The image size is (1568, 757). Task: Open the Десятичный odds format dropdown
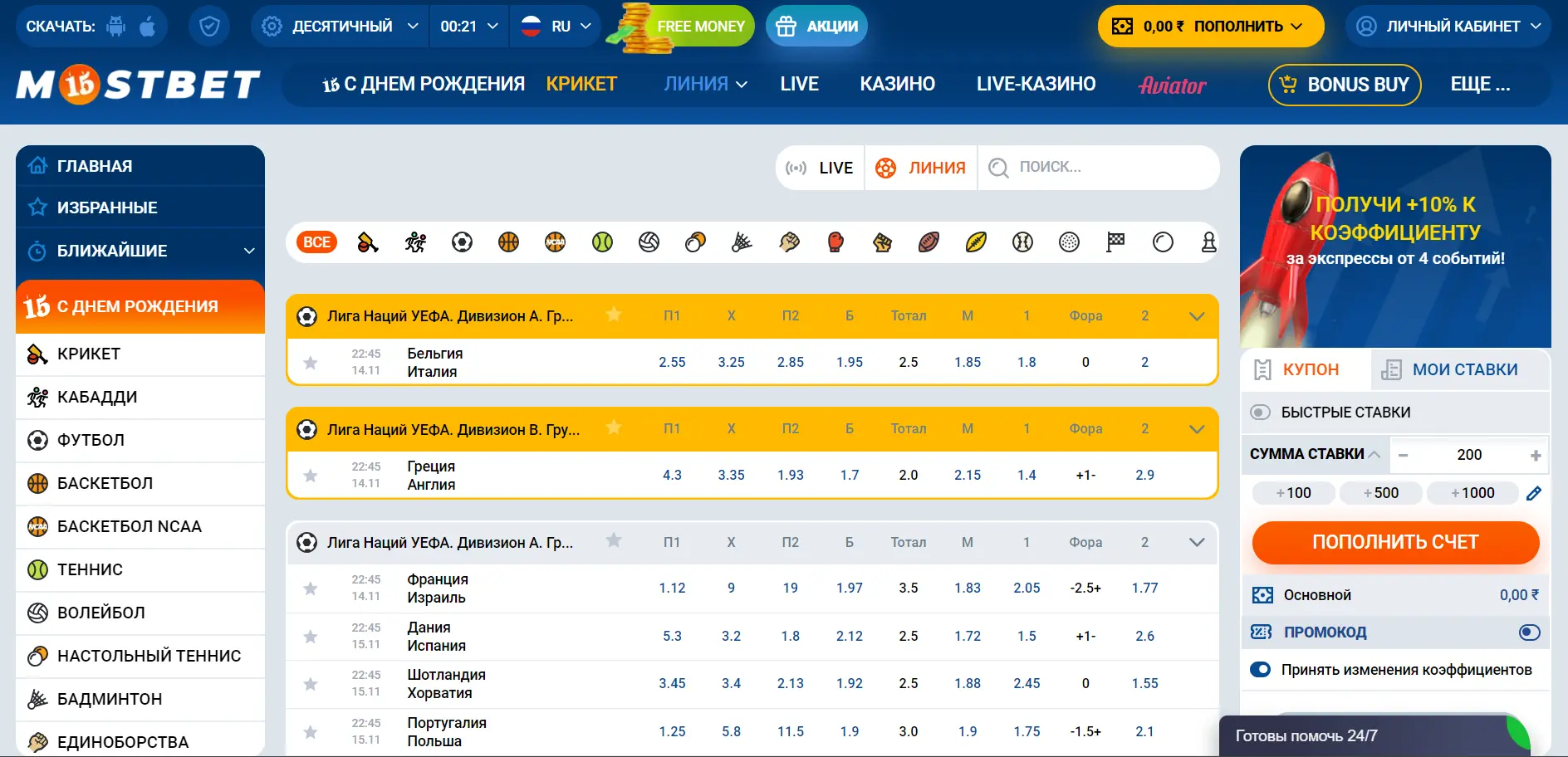pyautogui.click(x=341, y=27)
